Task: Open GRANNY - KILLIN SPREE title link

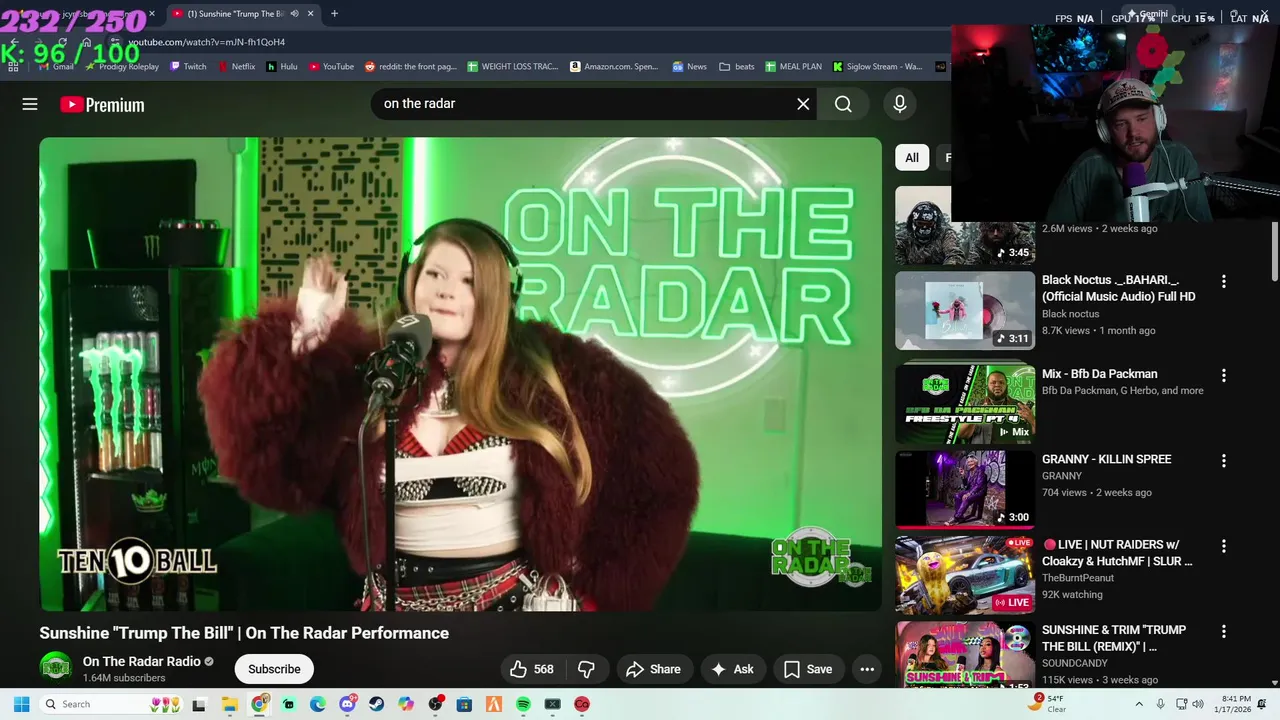Action: tap(1106, 459)
